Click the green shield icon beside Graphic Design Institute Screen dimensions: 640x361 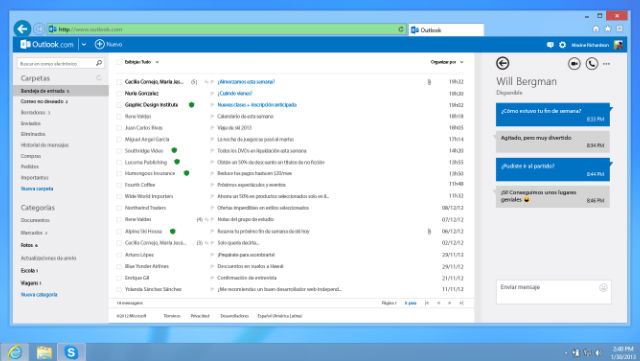point(191,105)
